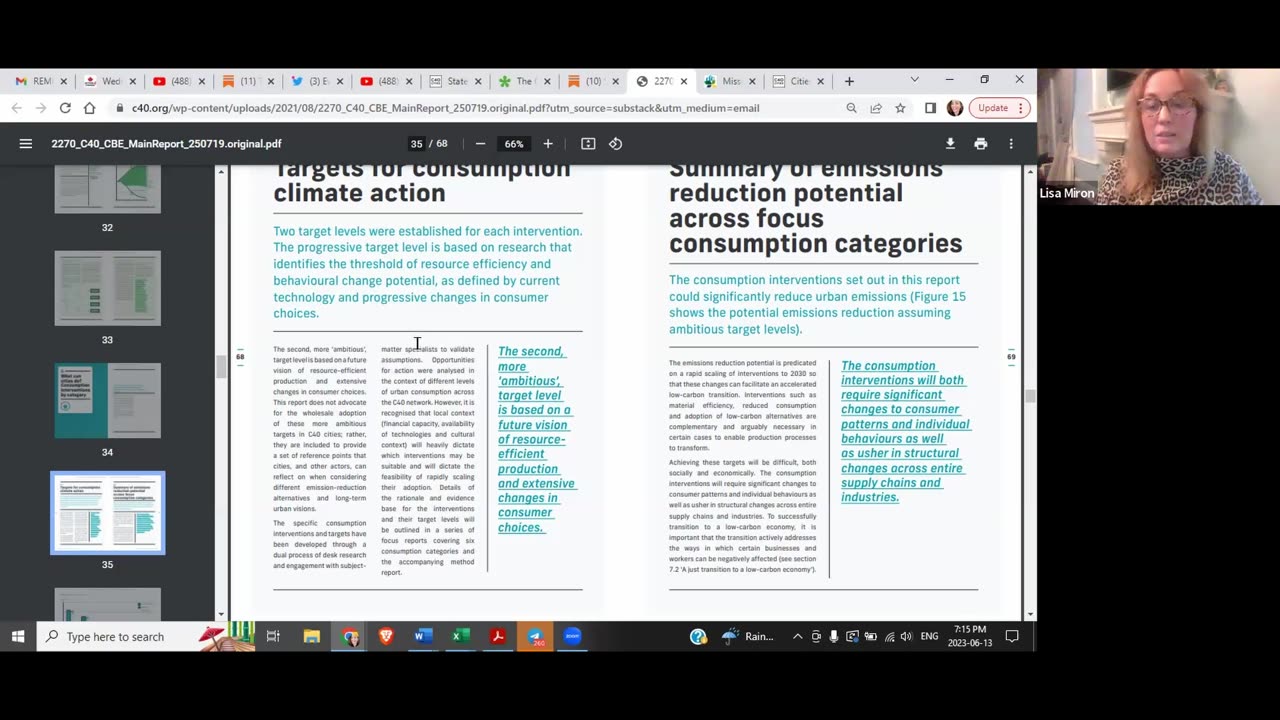
Task: Go forward in browser history
Action: [x=40, y=108]
